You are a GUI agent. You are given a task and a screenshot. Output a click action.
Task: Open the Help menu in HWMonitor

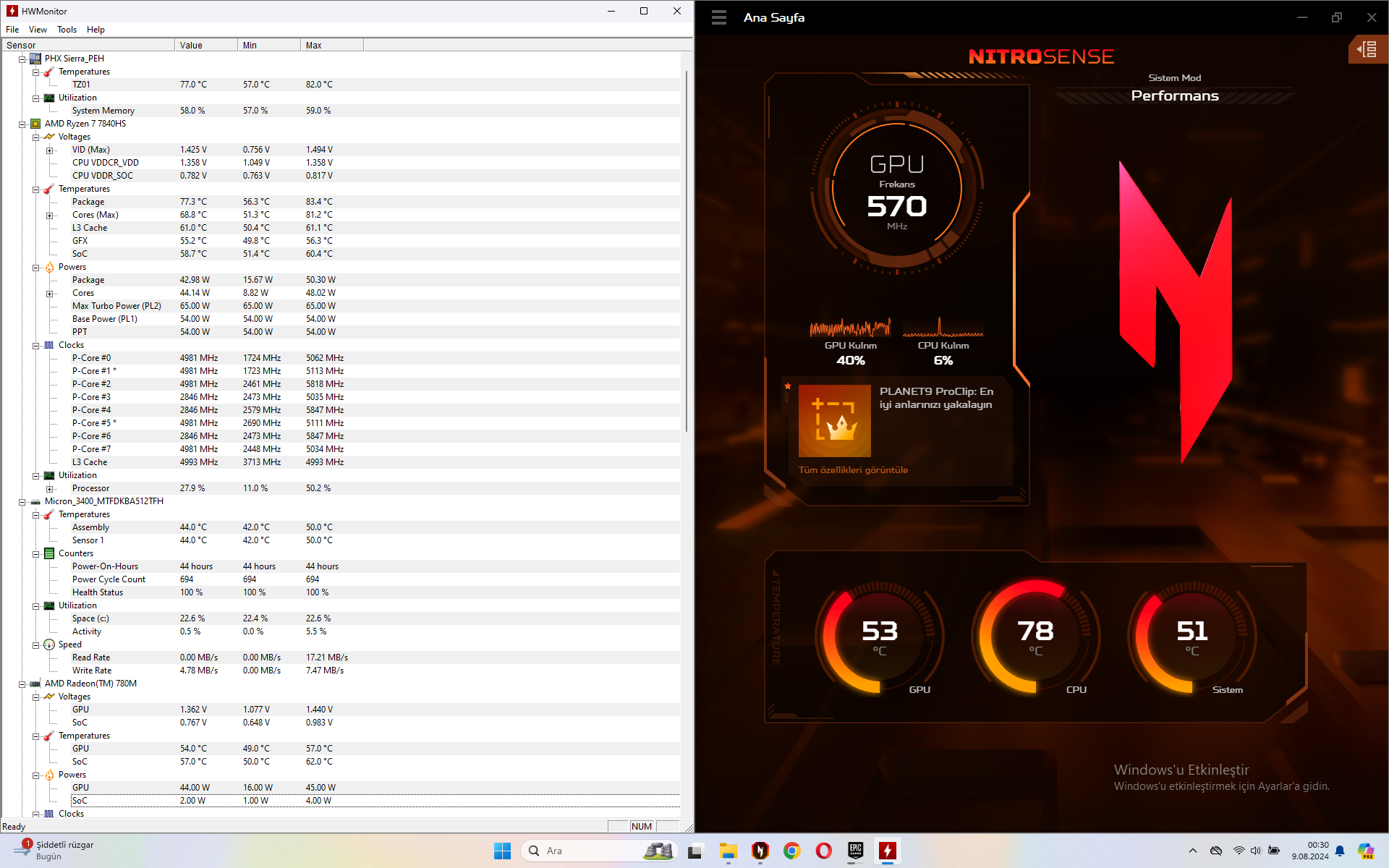coord(95,30)
